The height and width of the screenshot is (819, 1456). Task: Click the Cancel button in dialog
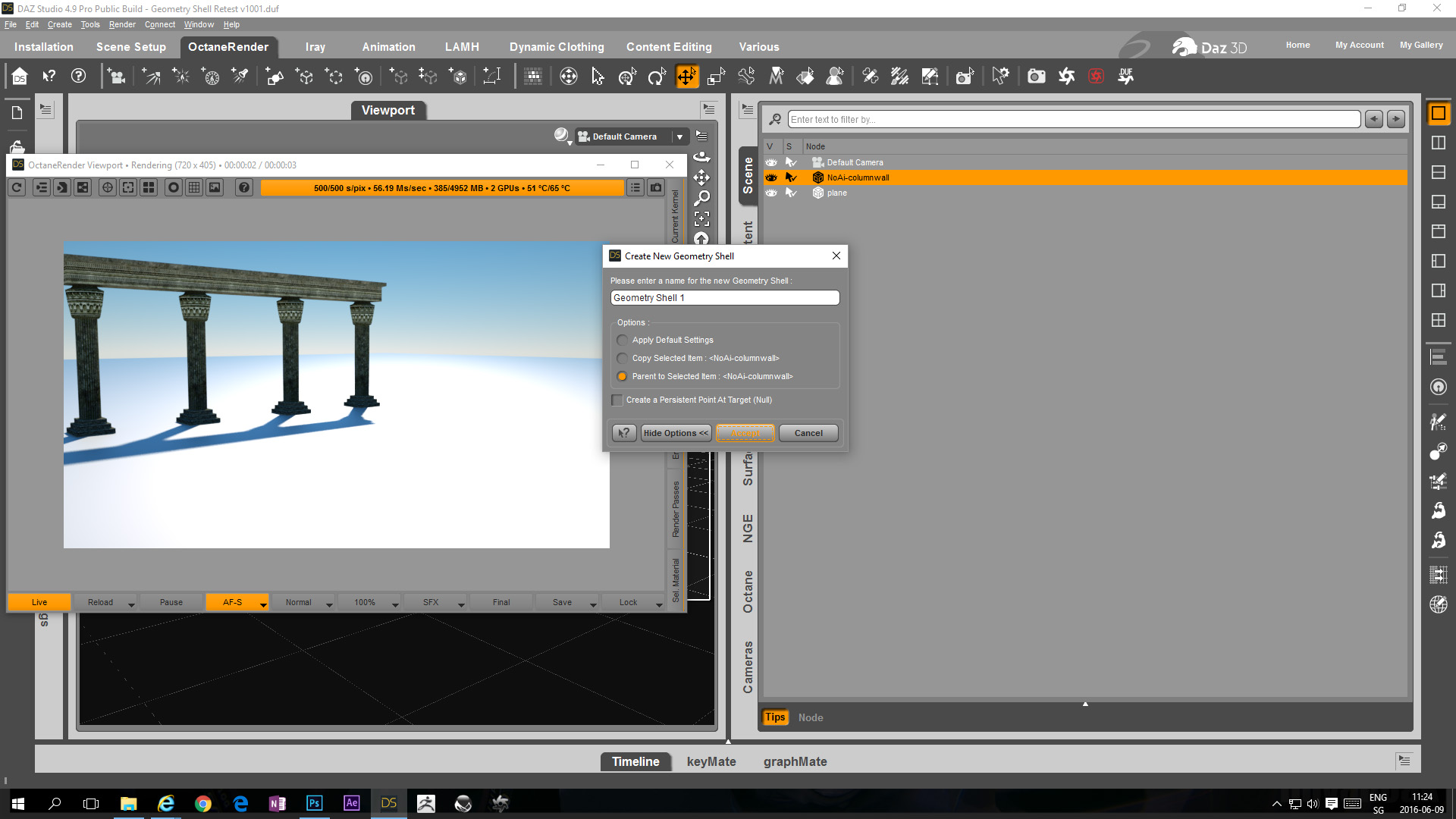[x=808, y=433]
